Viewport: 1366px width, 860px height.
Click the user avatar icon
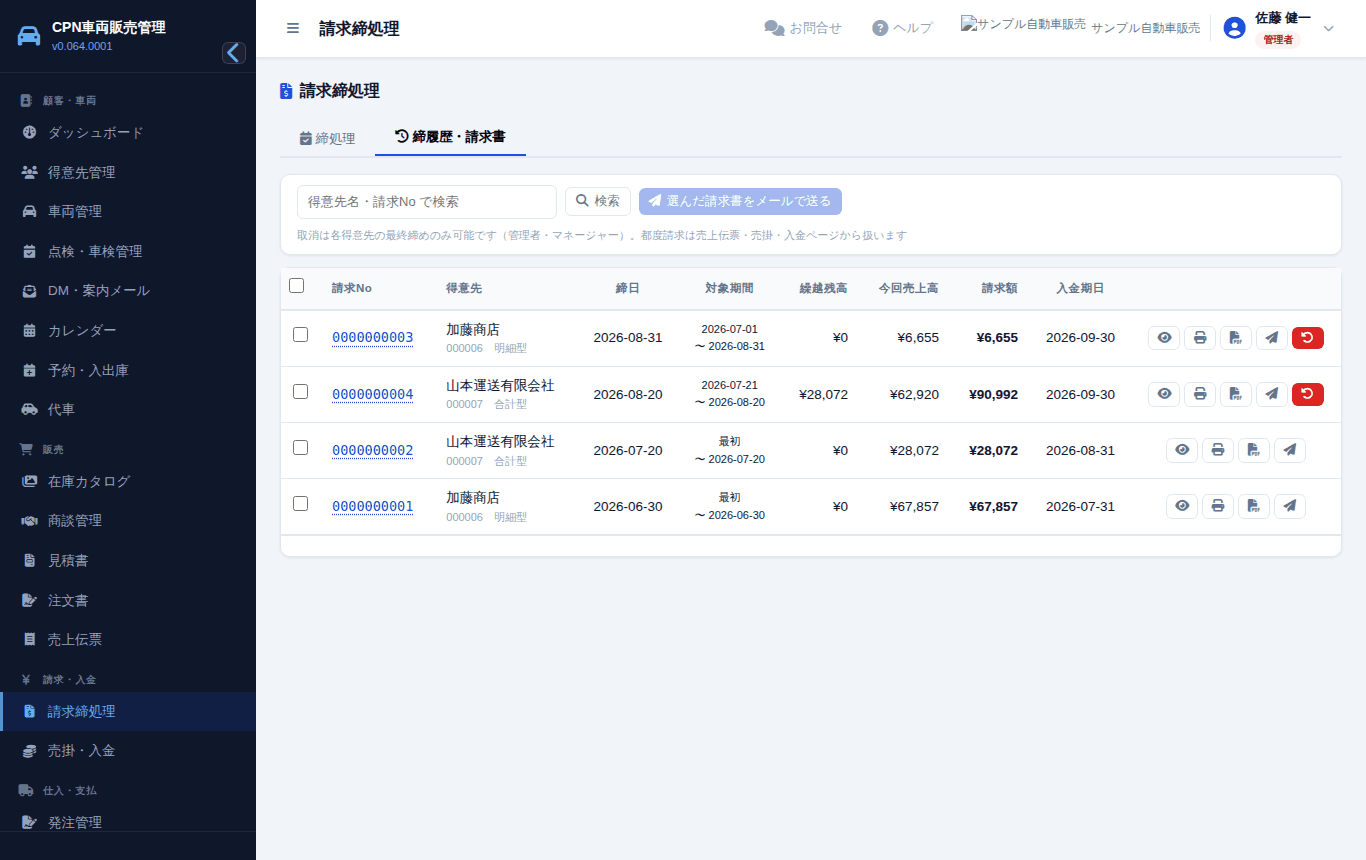[1234, 28]
